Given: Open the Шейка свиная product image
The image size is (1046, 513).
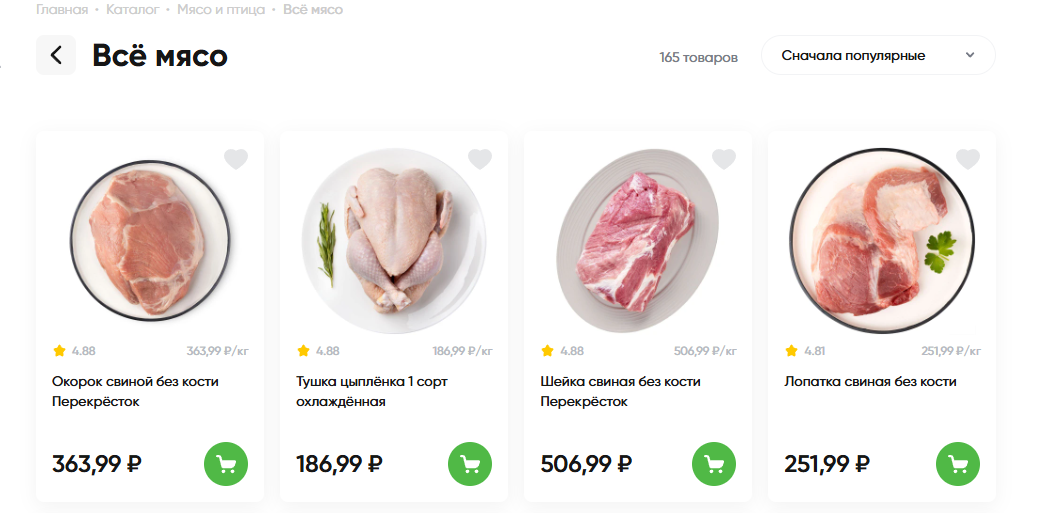Looking at the screenshot, I should (x=638, y=240).
